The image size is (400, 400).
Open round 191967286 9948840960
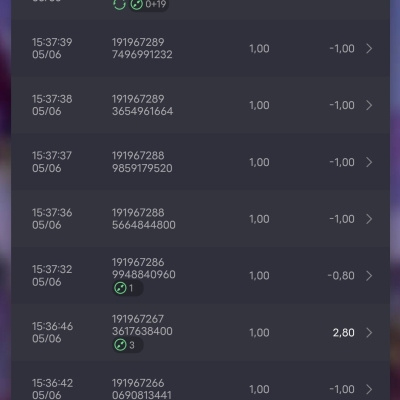(144, 268)
